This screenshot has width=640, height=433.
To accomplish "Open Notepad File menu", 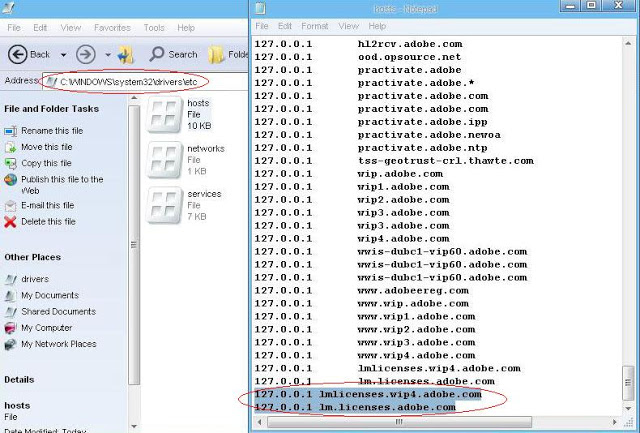I will point(262,26).
